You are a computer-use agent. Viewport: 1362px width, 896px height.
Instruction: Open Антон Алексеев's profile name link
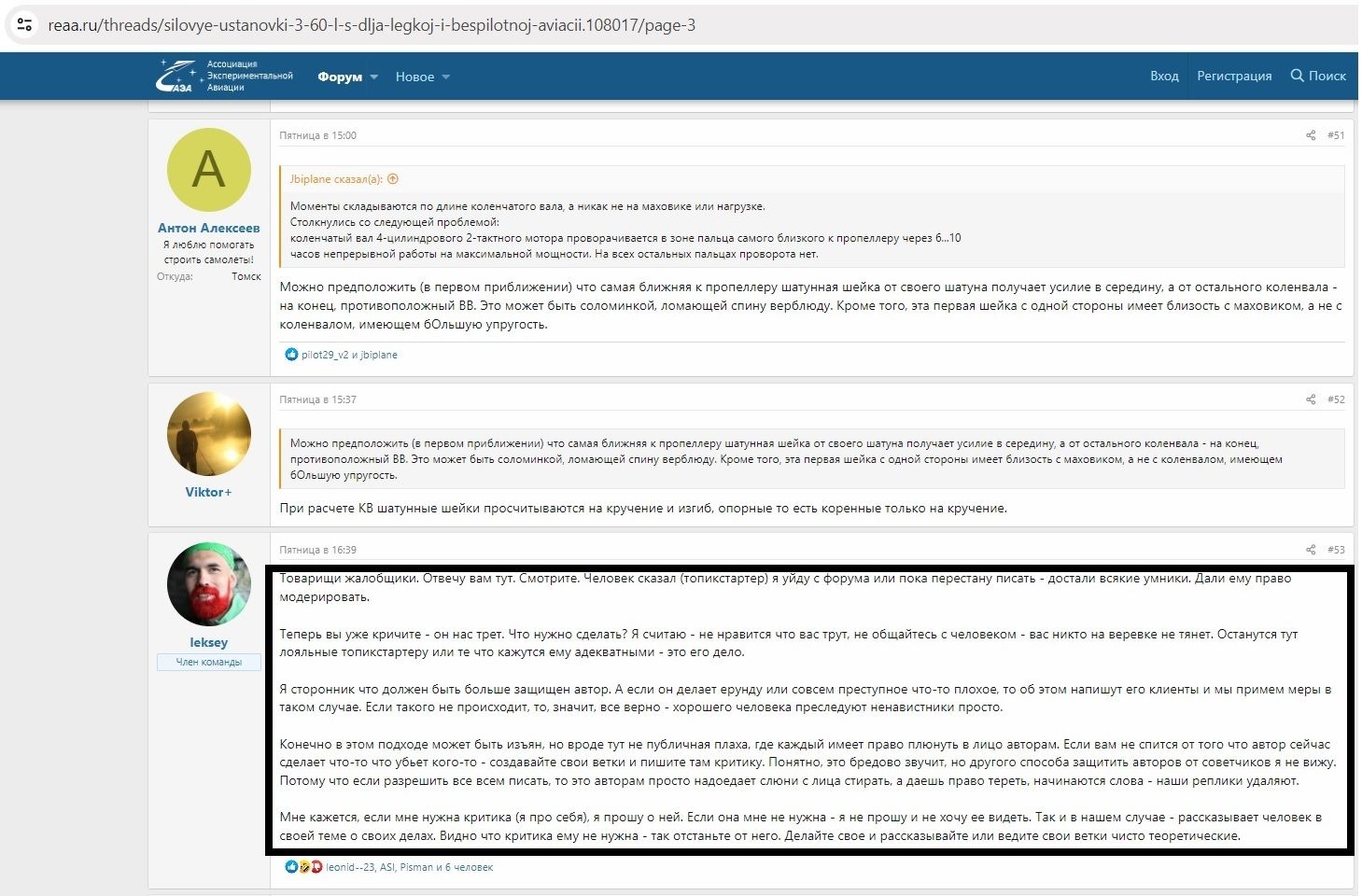tap(208, 228)
